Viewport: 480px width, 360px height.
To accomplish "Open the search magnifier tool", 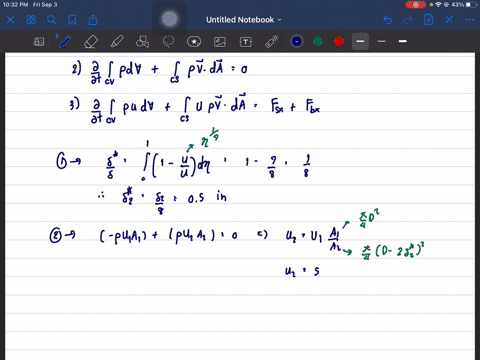I will pos(51,20).
